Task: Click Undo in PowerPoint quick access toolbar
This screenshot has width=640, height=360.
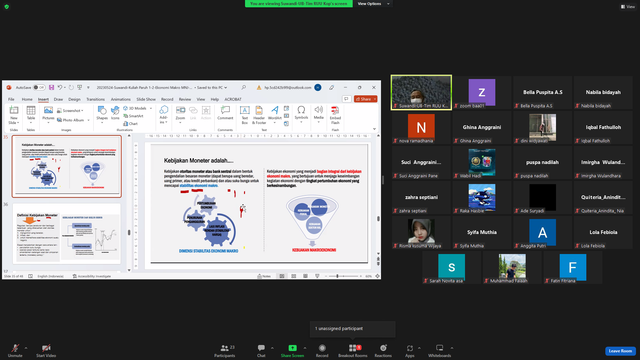Action: point(60,87)
